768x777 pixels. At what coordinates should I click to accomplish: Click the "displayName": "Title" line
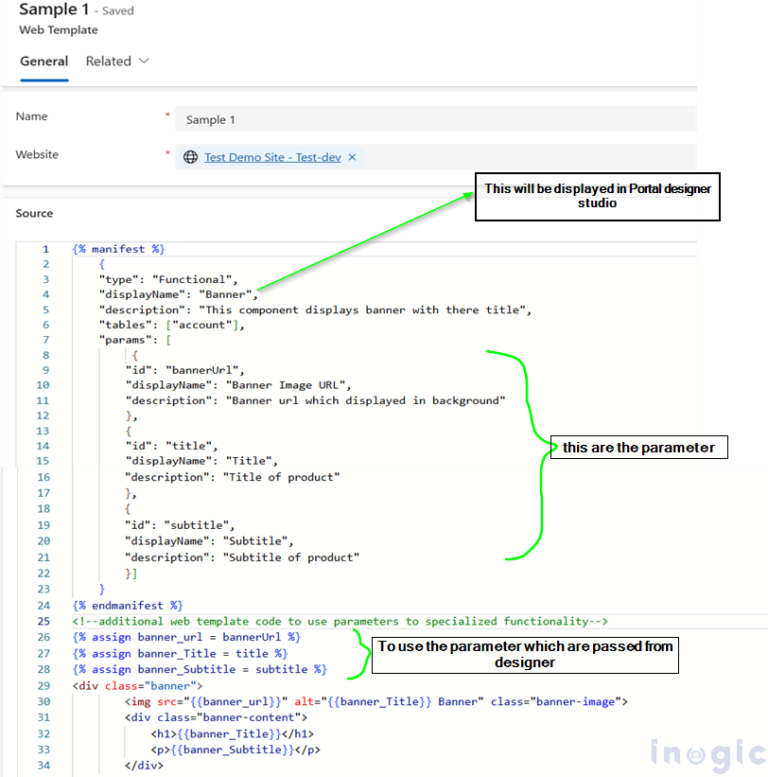pos(201,461)
